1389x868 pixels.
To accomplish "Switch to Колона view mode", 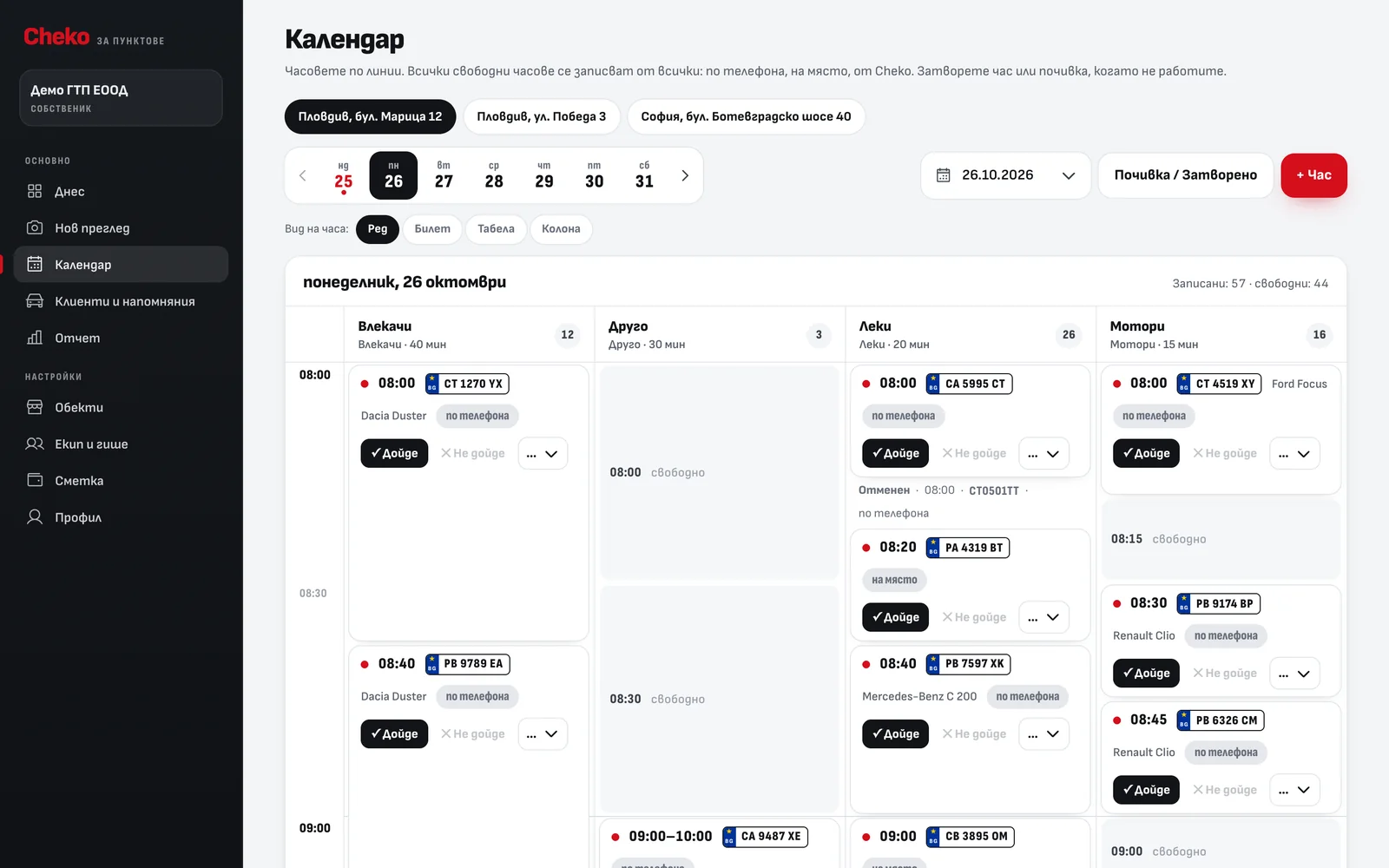I will coord(561,229).
